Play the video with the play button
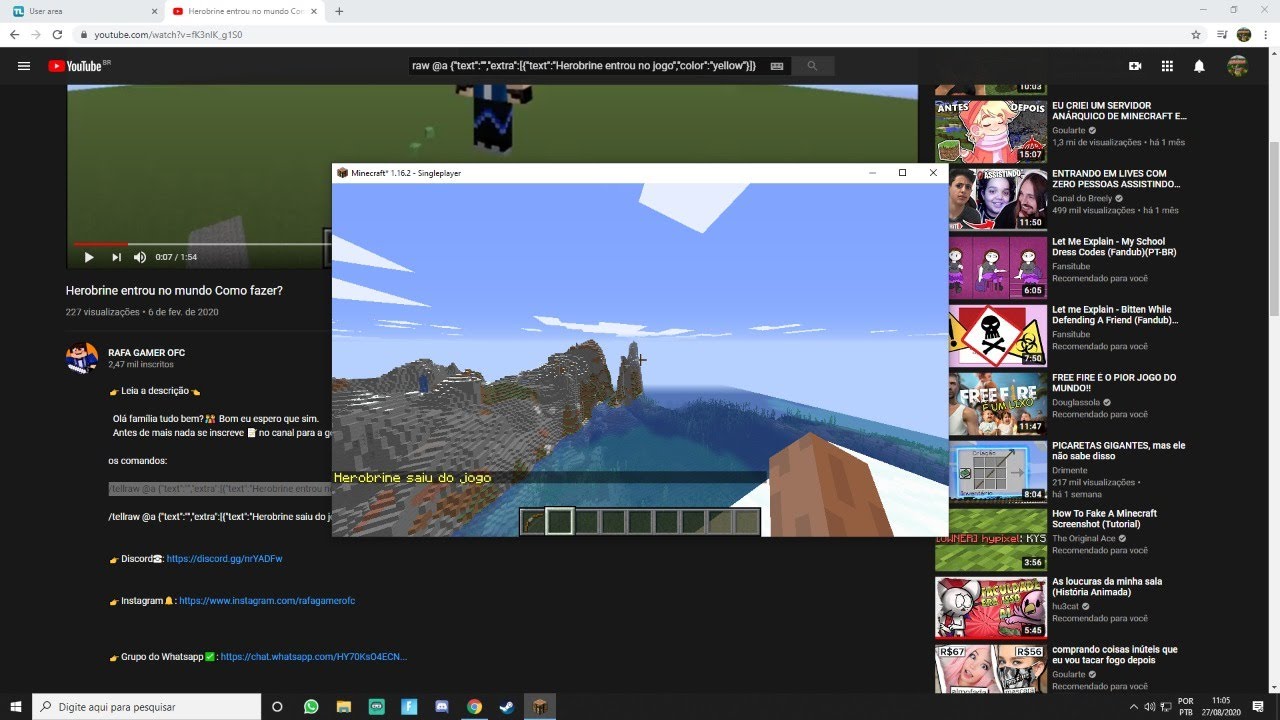1280x720 pixels. click(89, 257)
